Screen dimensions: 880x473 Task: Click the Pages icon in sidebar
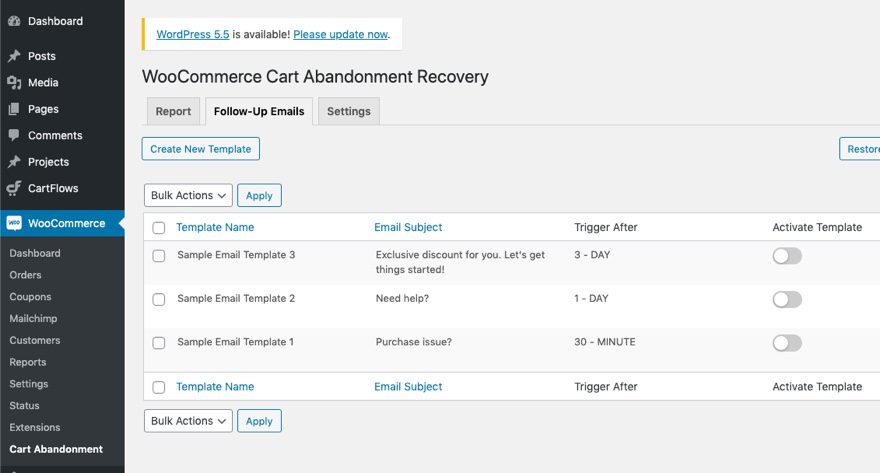(13, 109)
